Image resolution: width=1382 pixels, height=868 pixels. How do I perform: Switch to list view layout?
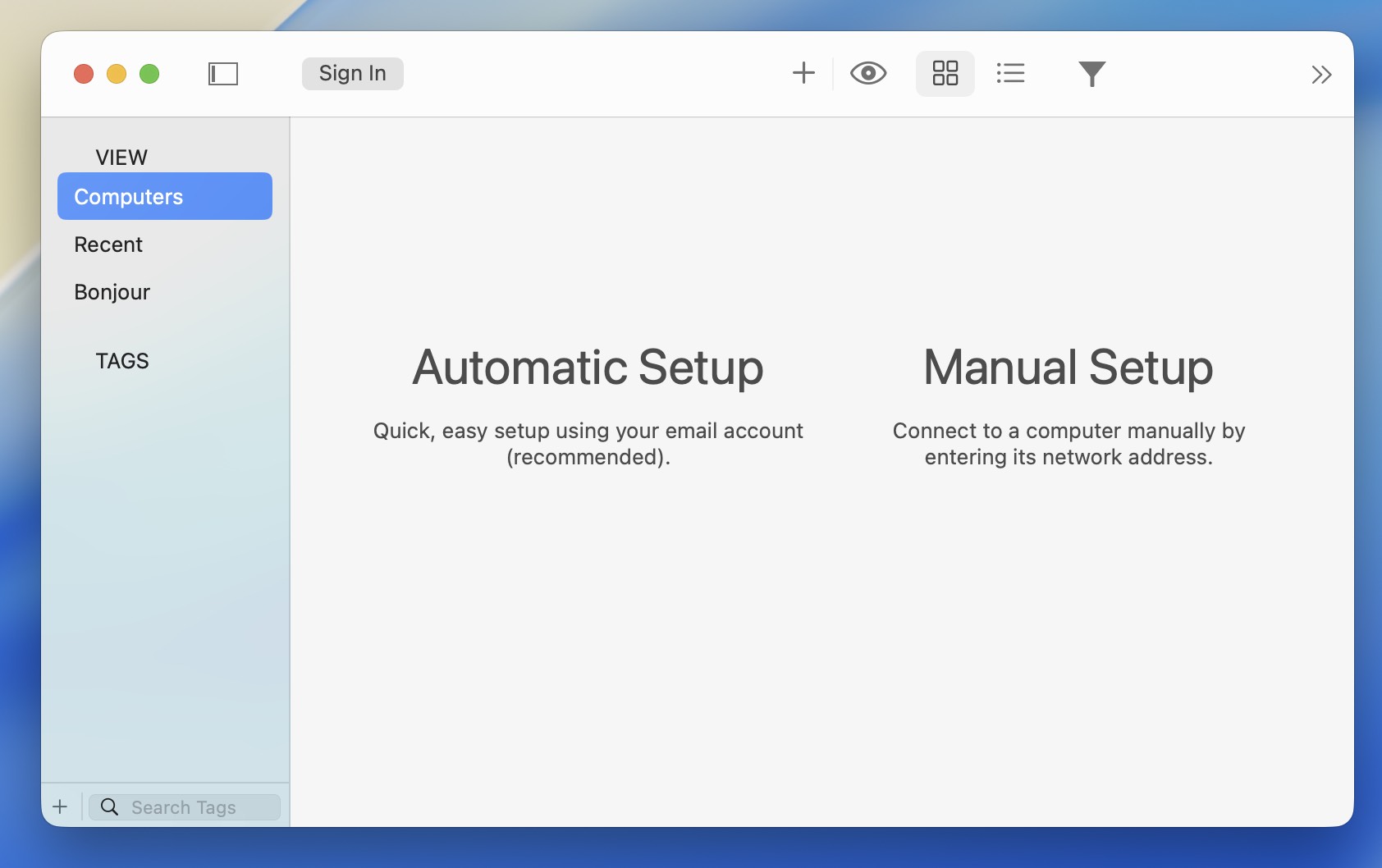coord(1010,73)
